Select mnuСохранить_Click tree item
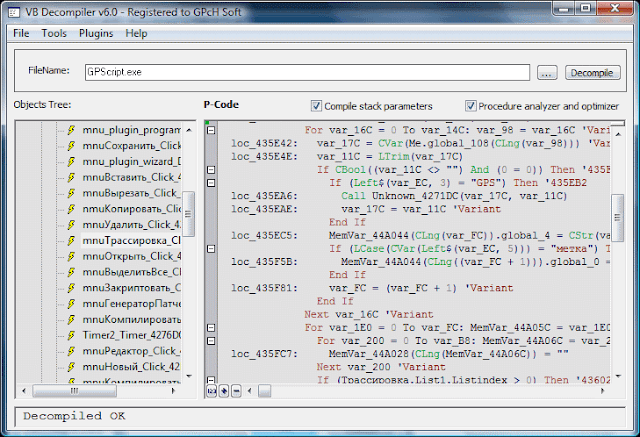This screenshot has height=437, width=640. [x=131, y=146]
